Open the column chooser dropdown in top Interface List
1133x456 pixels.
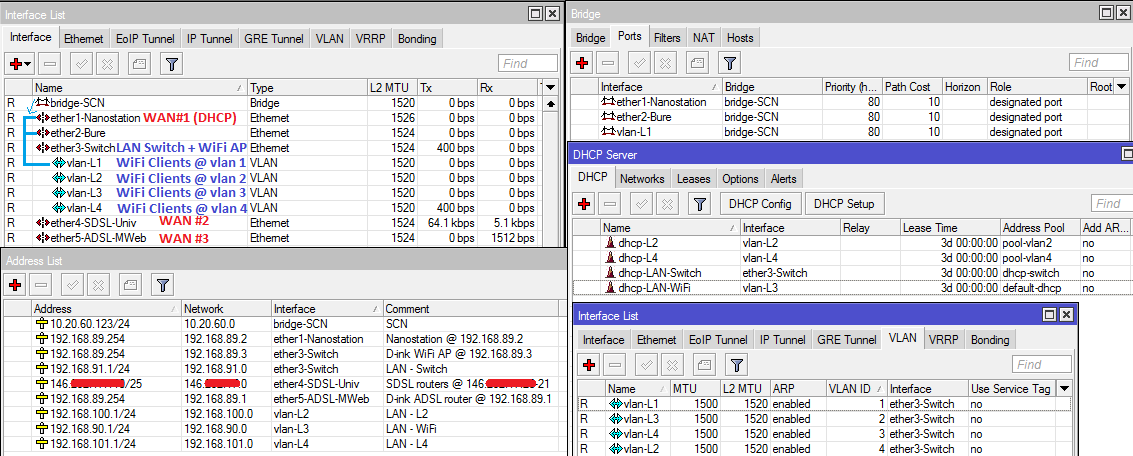tap(551, 87)
